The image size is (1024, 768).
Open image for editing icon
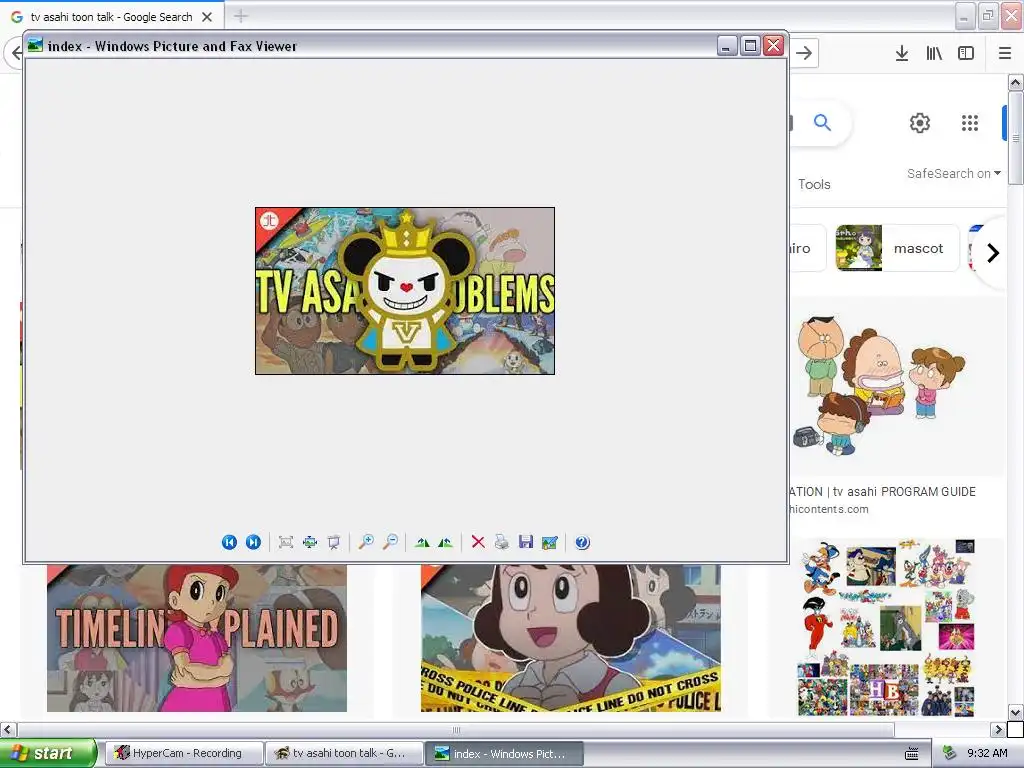(x=550, y=542)
